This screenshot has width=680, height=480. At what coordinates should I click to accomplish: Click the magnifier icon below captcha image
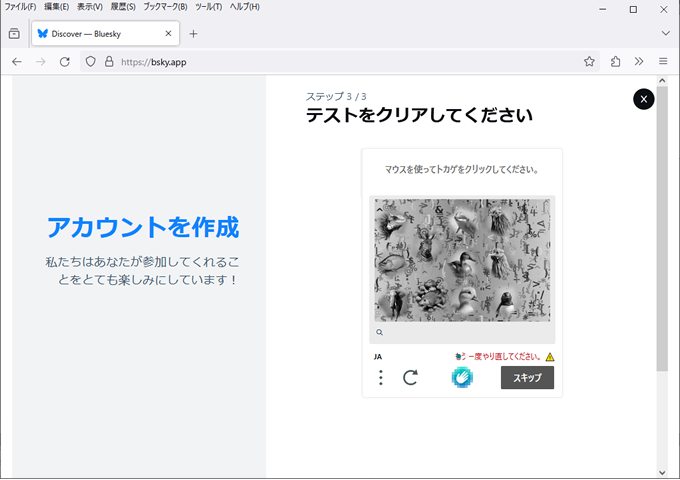[x=379, y=332]
